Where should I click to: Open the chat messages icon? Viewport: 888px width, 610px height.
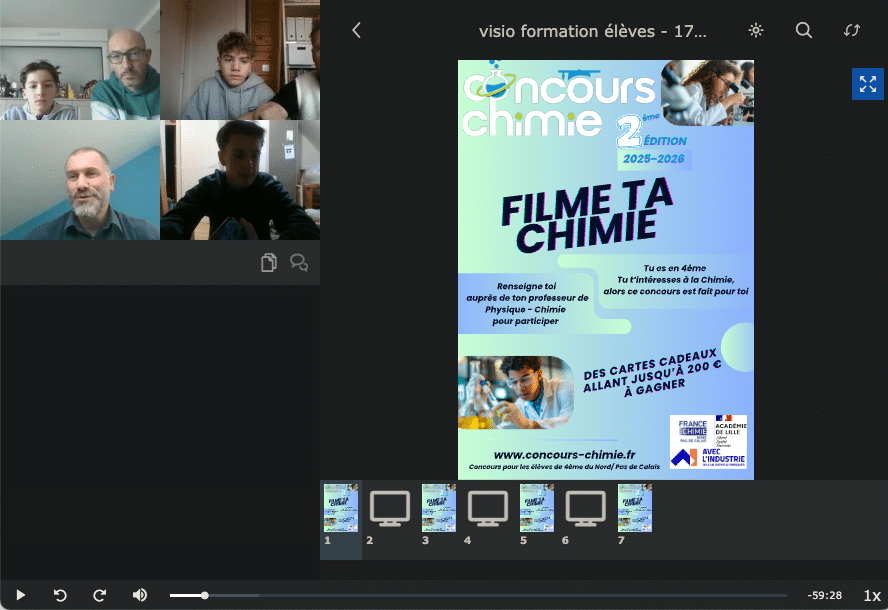(298, 263)
